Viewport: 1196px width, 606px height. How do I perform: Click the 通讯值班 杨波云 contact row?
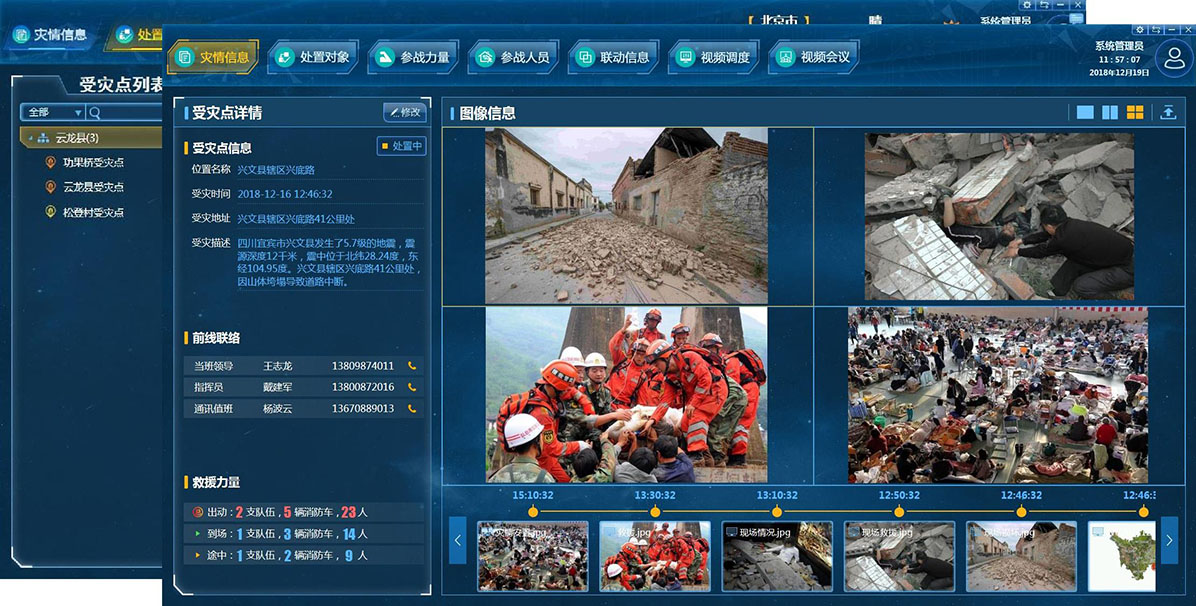click(304, 409)
